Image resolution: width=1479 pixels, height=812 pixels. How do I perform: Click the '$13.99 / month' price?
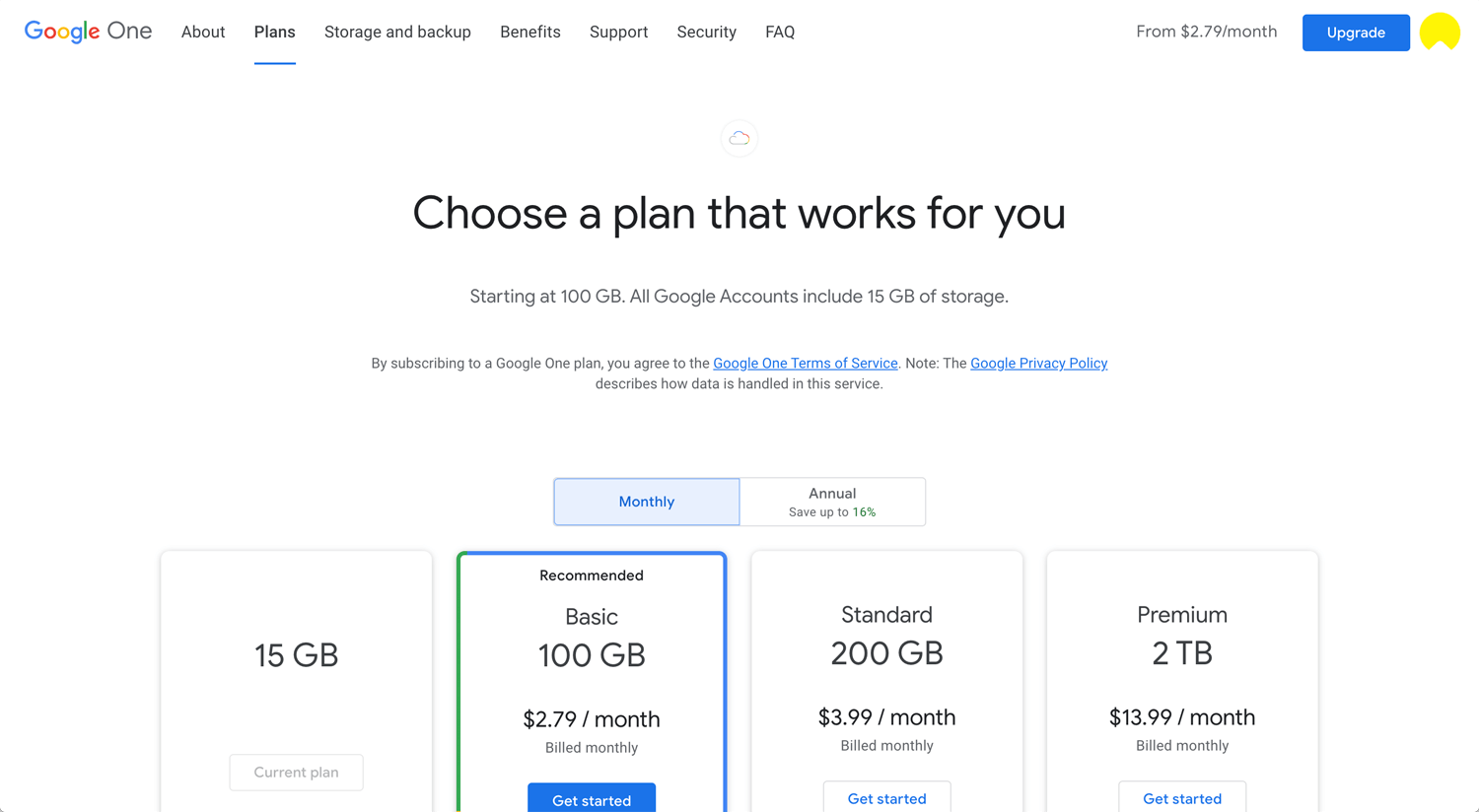click(x=1182, y=717)
